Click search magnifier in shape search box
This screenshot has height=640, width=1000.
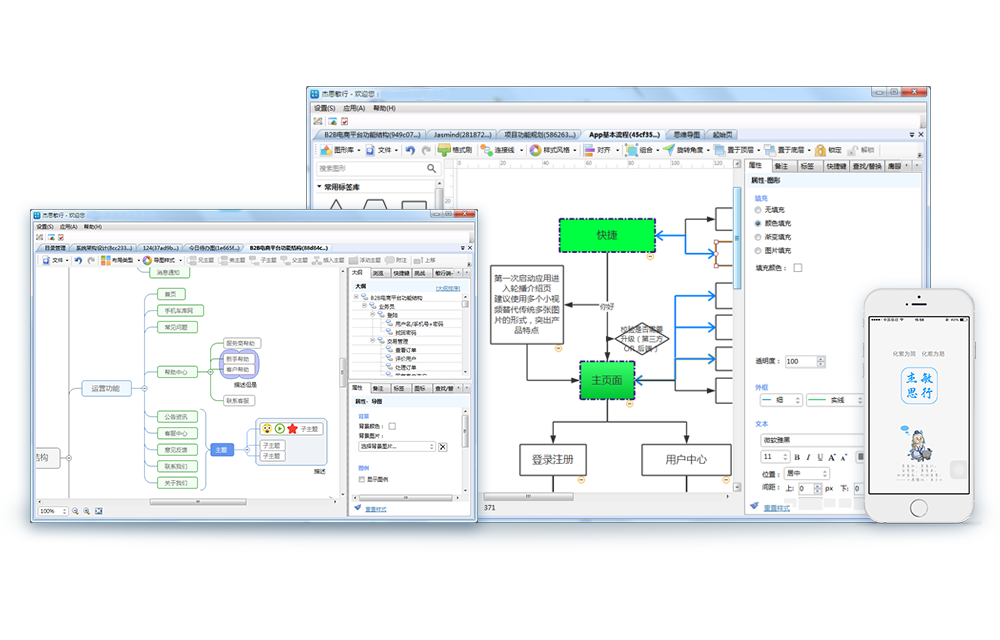432,168
